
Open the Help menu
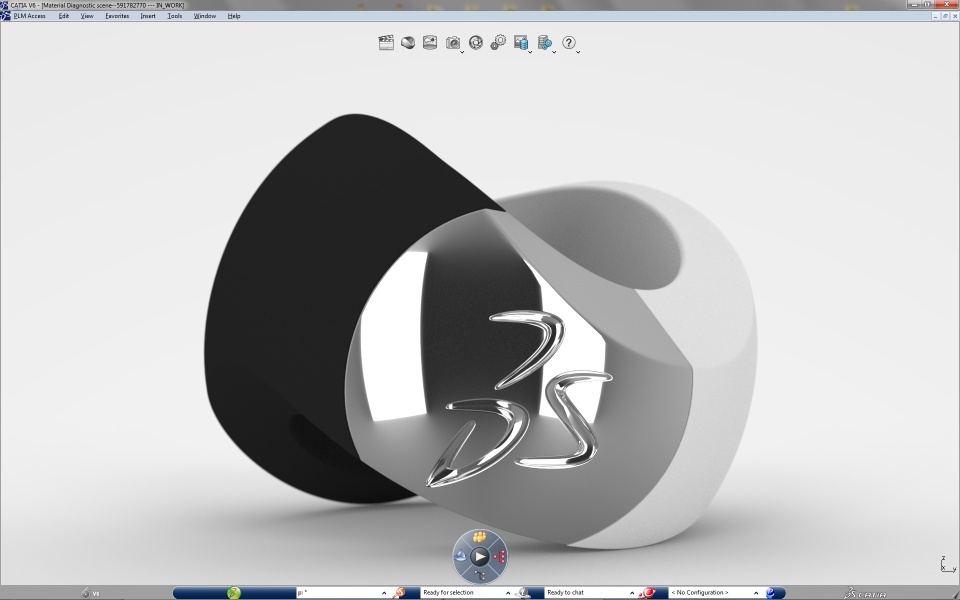click(234, 16)
